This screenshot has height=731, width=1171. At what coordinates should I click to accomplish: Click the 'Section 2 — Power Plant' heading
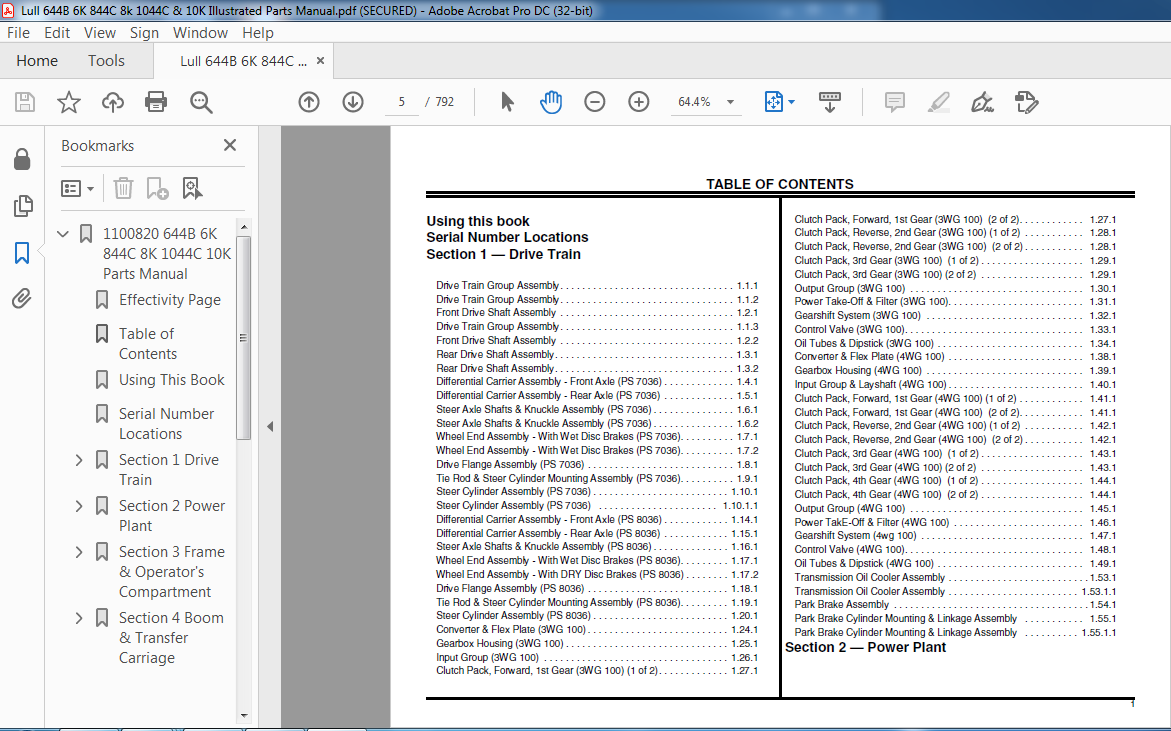tap(865, 647)
